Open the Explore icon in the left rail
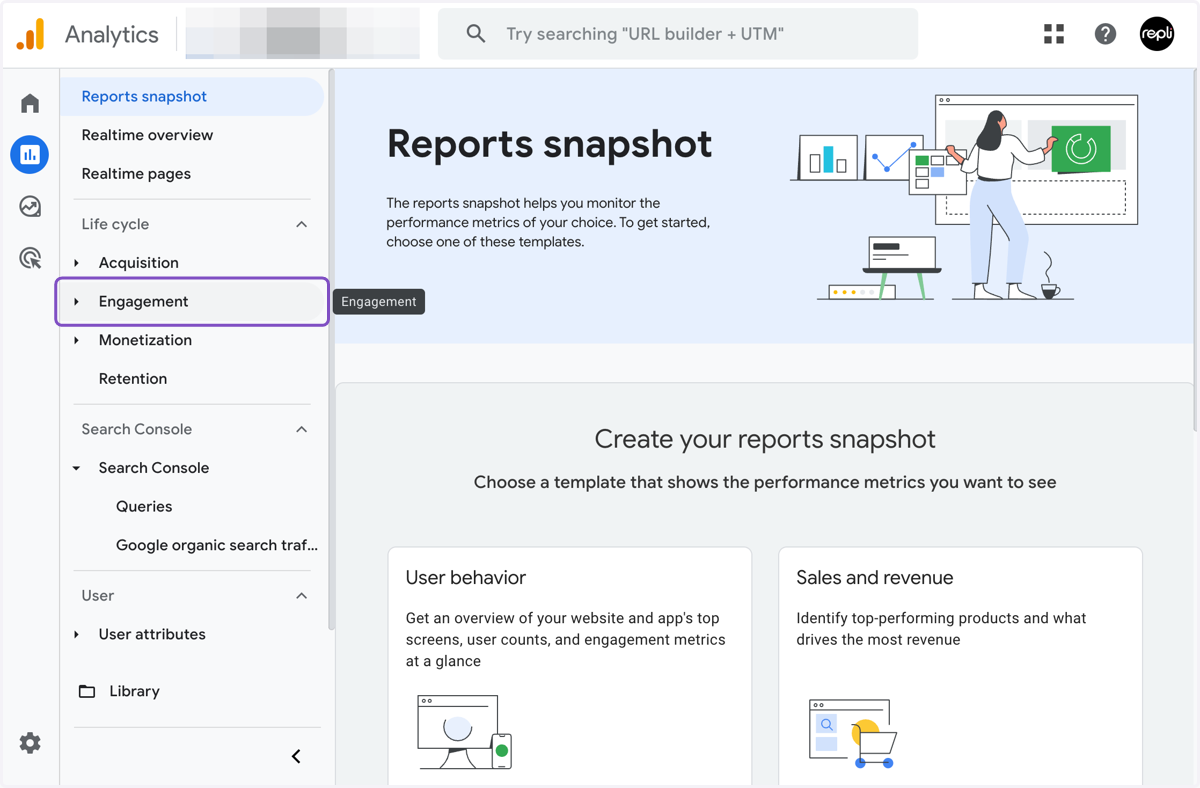This screenshot has width=1200, height=788. tap(30, 206)
